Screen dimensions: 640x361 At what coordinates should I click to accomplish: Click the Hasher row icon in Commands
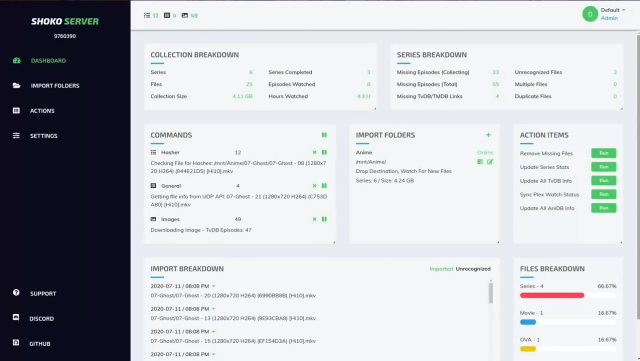[153, 152]
